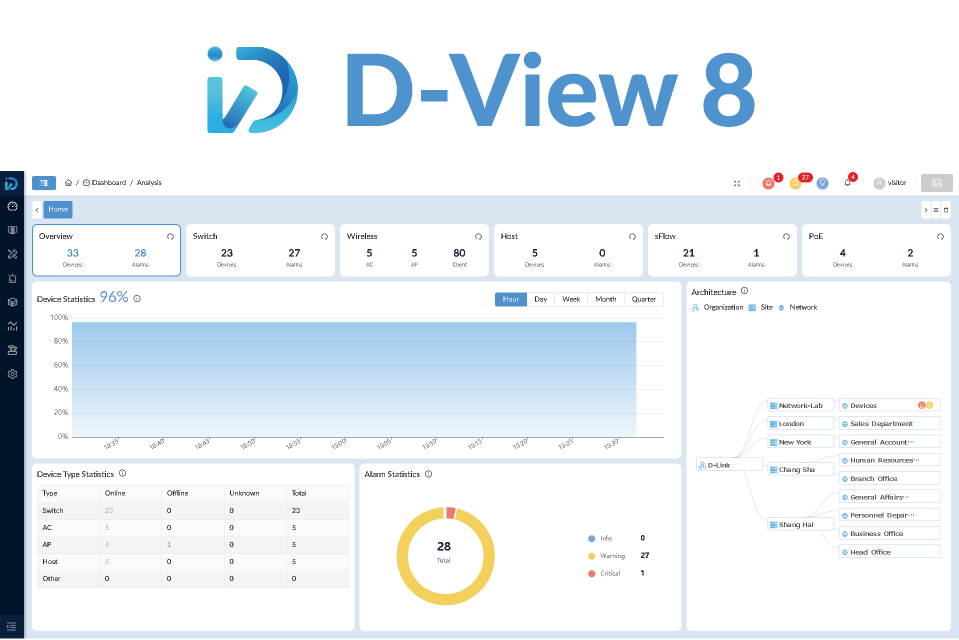Open the server management icon in sidebar
The width and height of the screenshot is (959, 640).
12,350
